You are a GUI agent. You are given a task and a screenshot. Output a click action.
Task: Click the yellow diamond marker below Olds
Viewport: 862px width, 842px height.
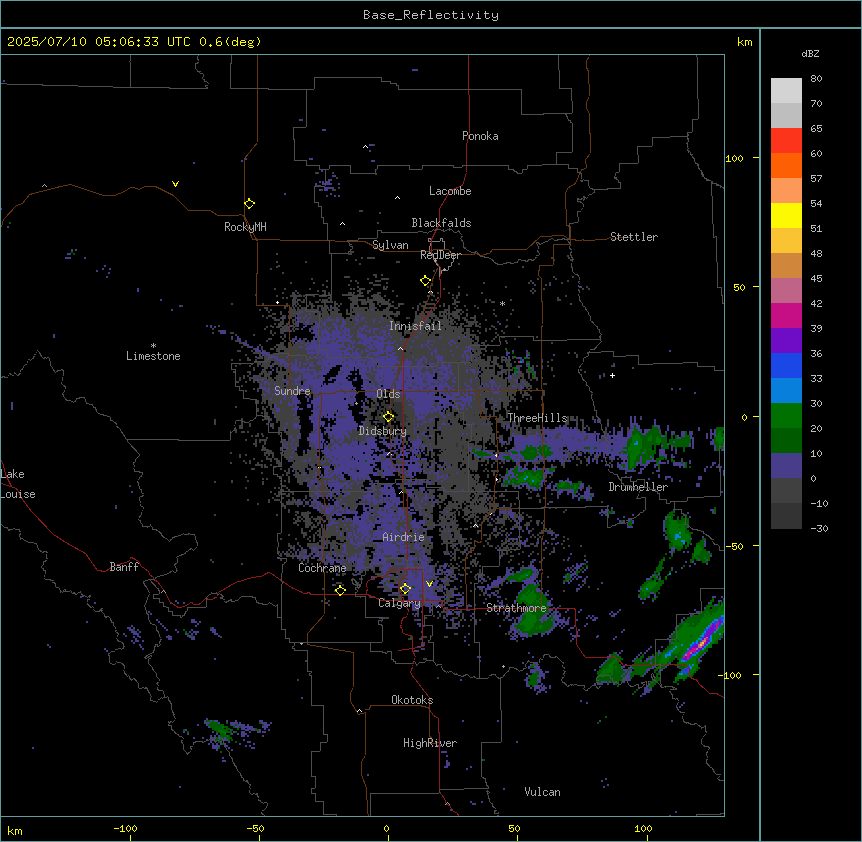pyautogui.click(x=388, y=417)
